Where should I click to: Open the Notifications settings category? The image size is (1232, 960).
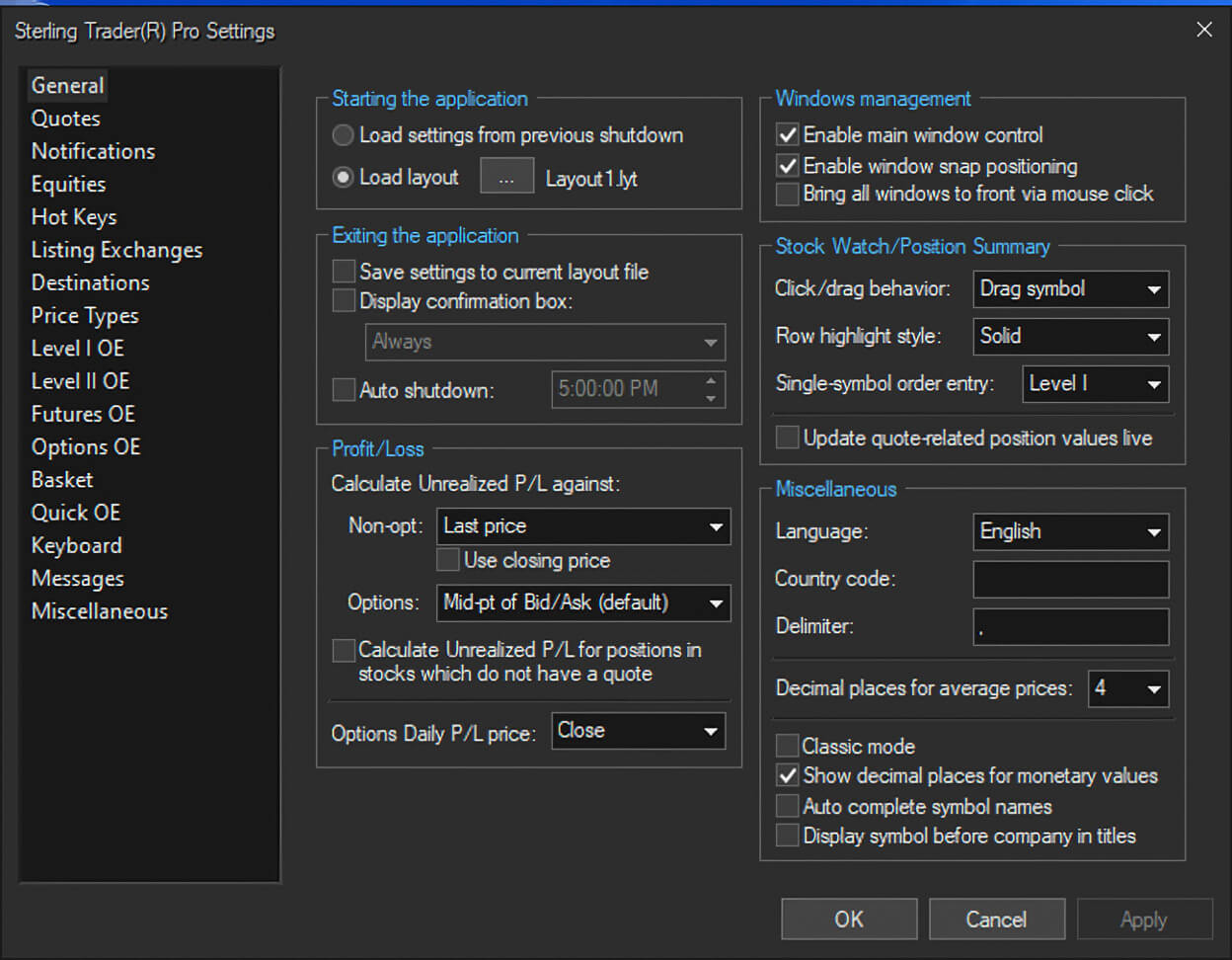pyautogui.click(x=93, y=151)
